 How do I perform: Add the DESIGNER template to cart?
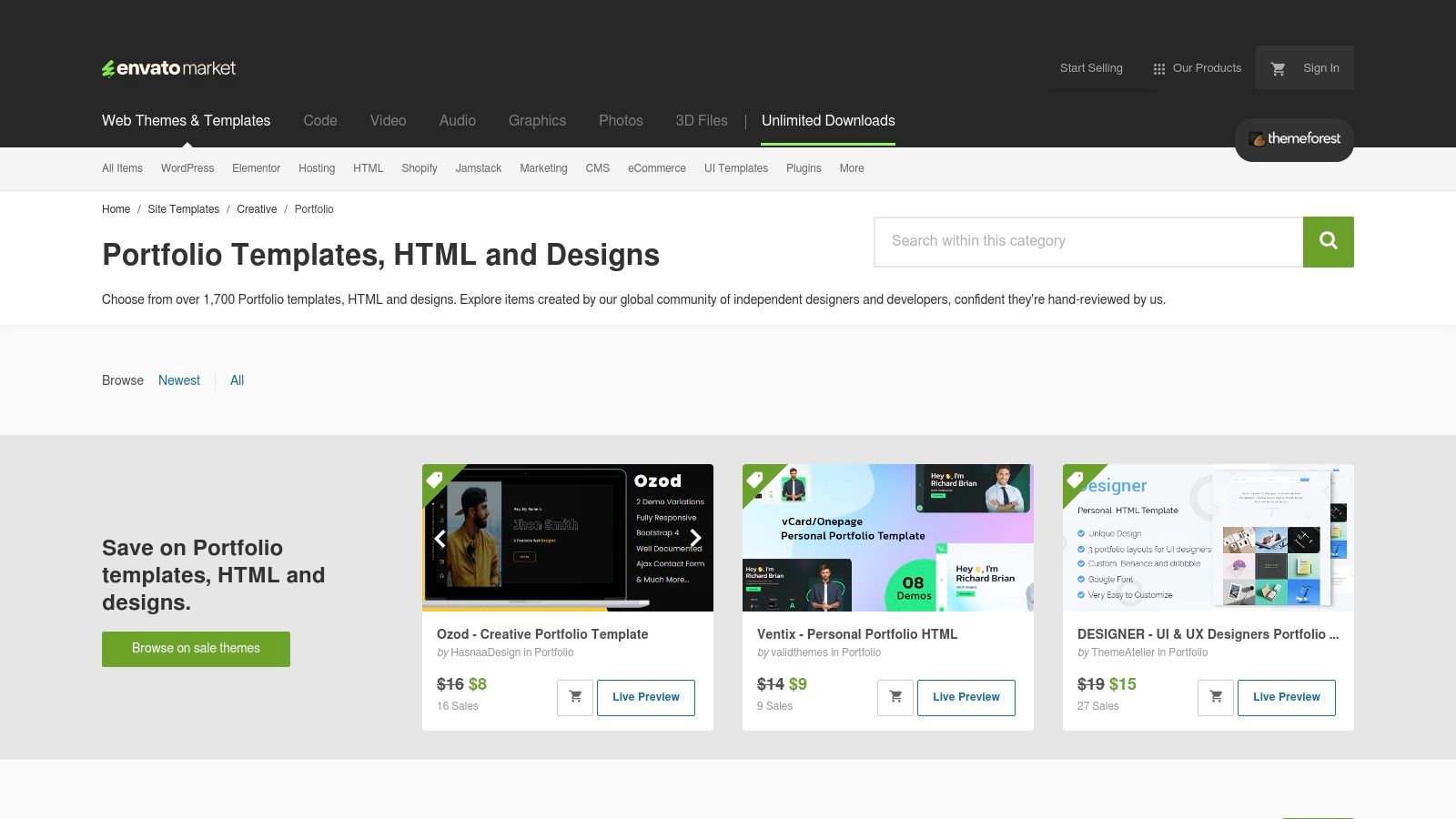tap(1215, 697)
